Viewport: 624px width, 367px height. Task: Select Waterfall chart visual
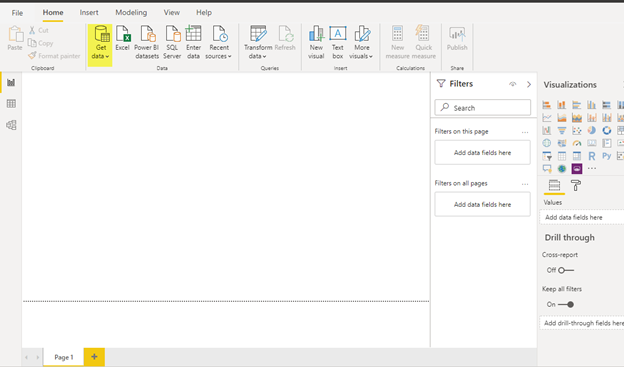547,131
